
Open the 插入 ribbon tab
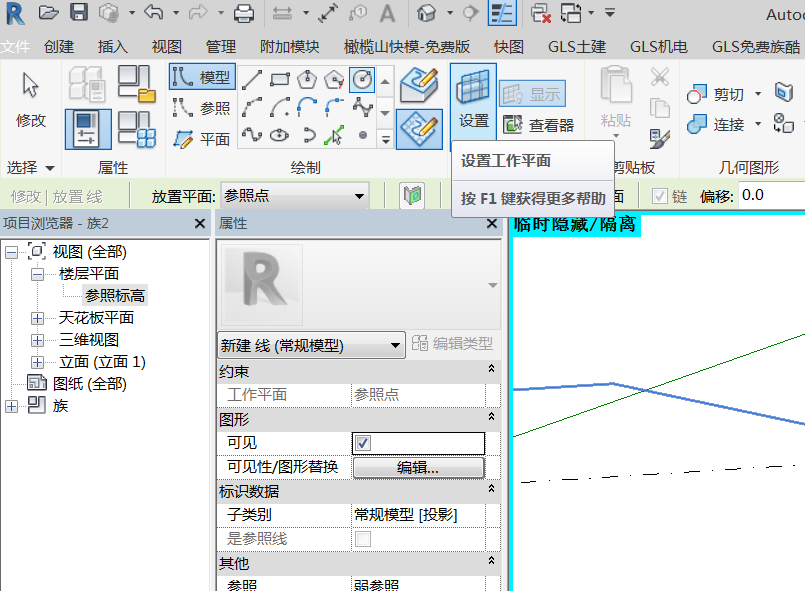(112, 47)
